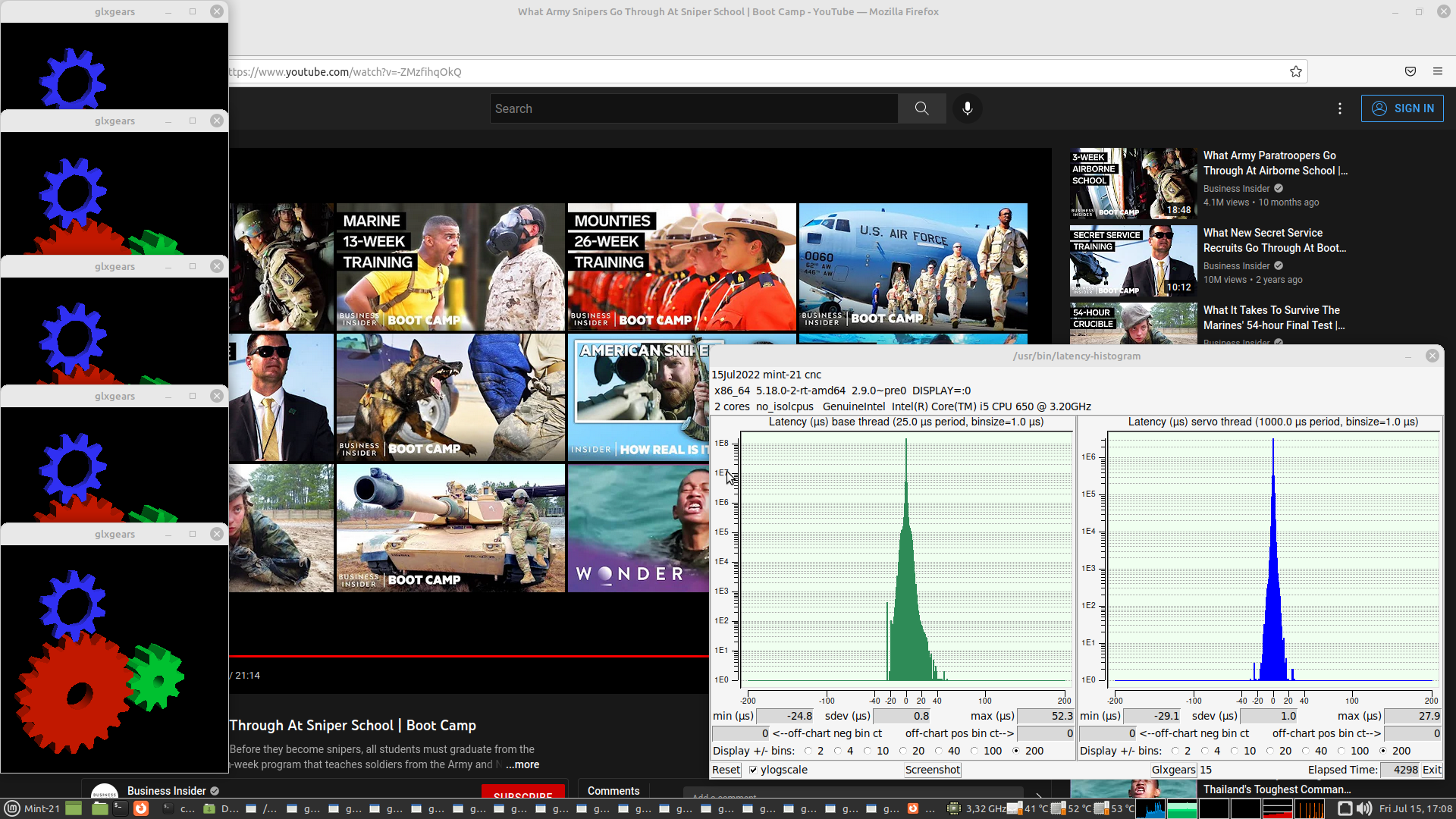The image size is (1456, 819).
Task: Open the green memory usage graph applet
Action: pyautogui.click(x=1182, y=808)
